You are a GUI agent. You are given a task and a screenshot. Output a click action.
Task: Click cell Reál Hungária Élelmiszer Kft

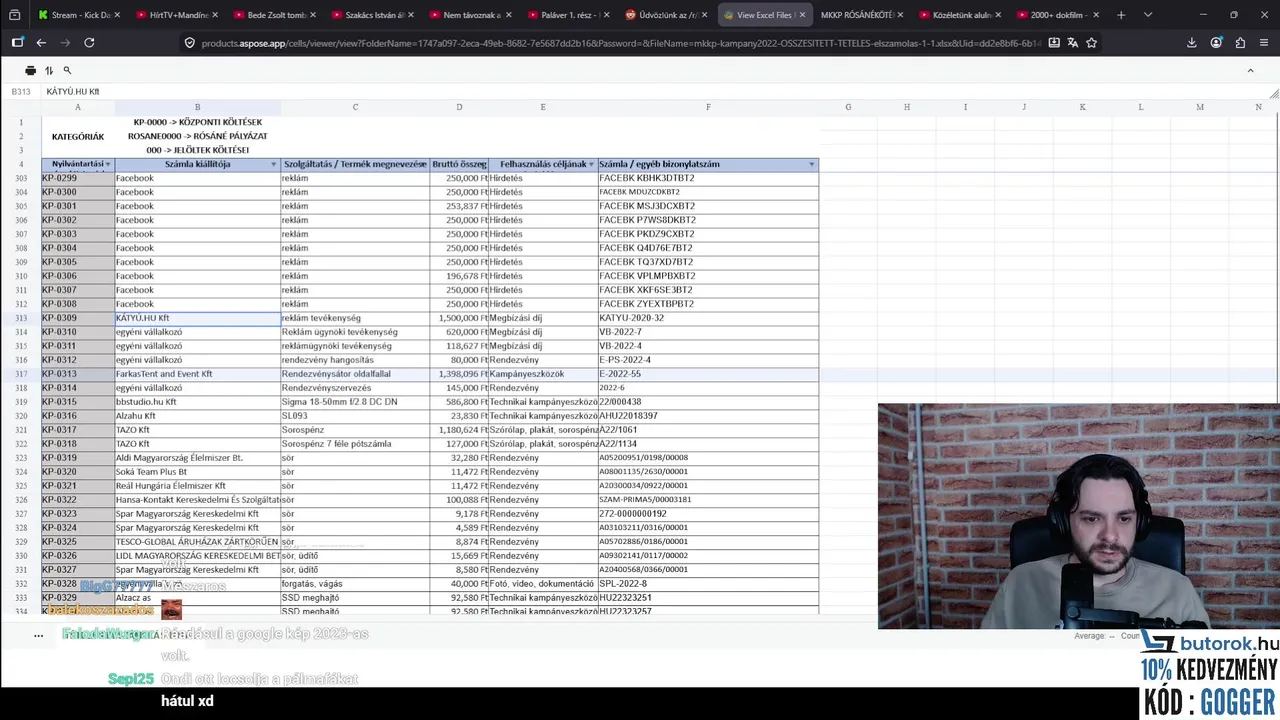[197, 486]
